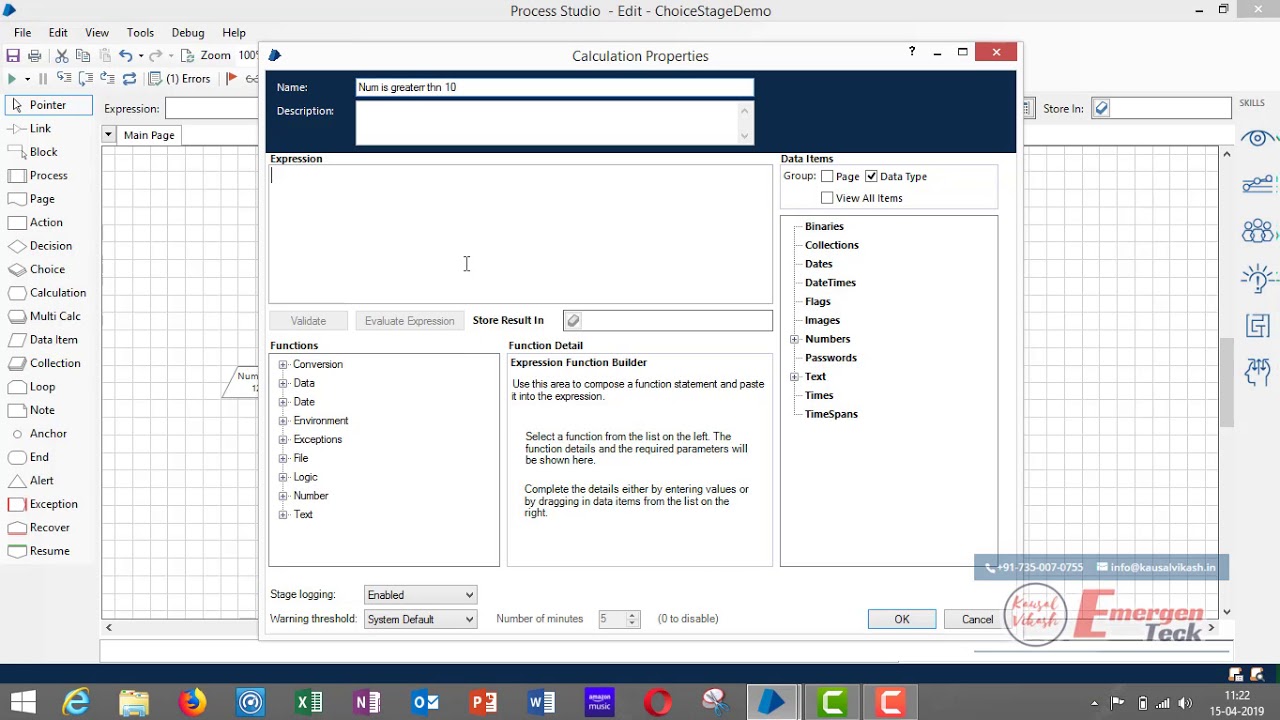Select the Collection stage tool
The image size is (1280, 720).
point(55,363)
